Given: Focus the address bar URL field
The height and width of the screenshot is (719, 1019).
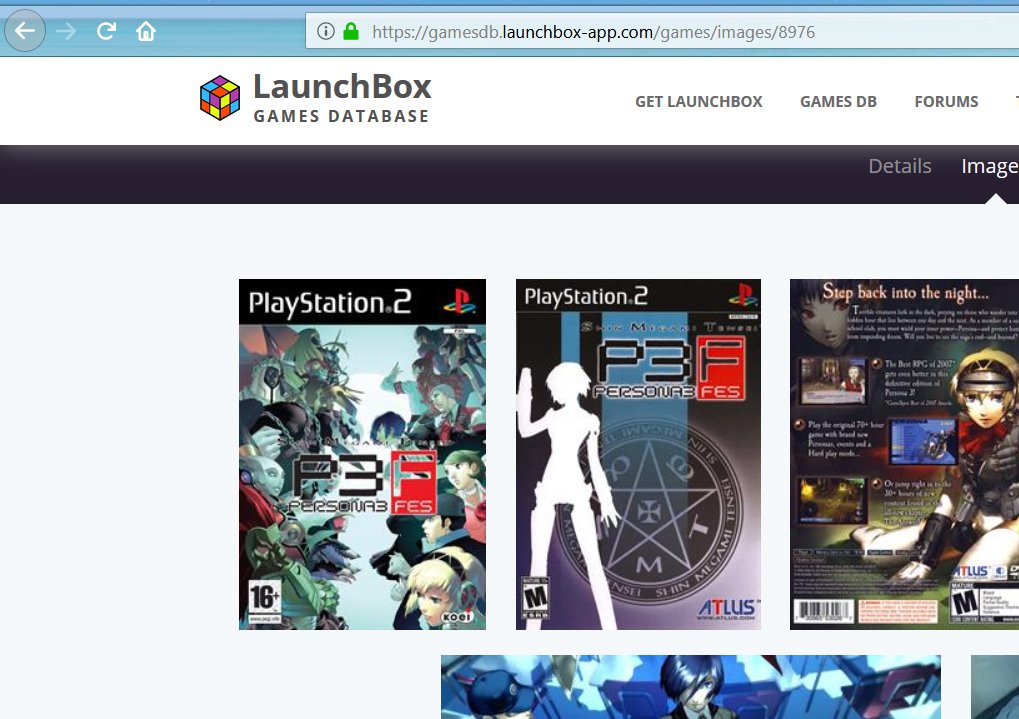Looking at the screenshot, I should 662,32.
